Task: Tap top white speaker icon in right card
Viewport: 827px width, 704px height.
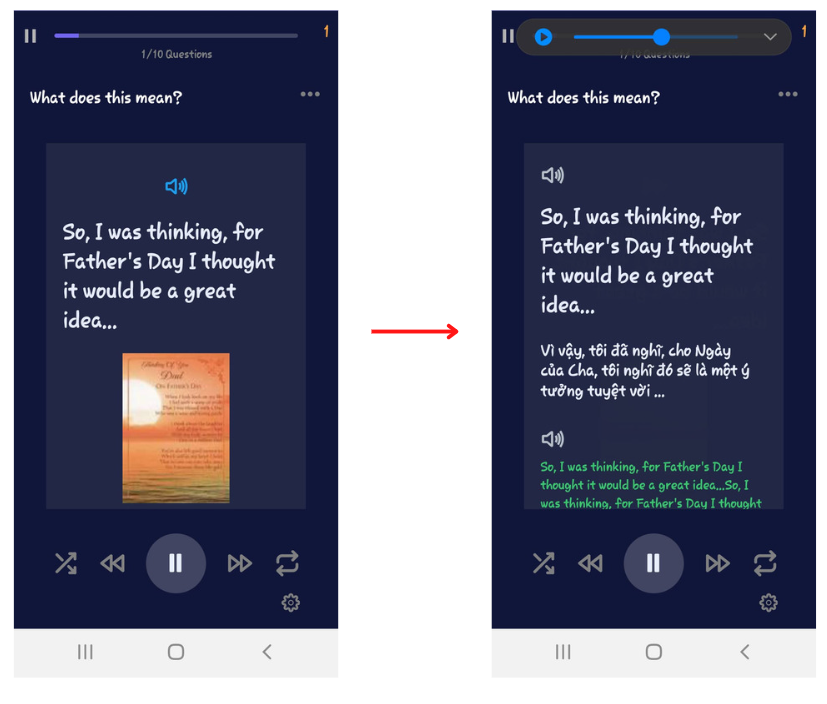Action: click(553, 175)
